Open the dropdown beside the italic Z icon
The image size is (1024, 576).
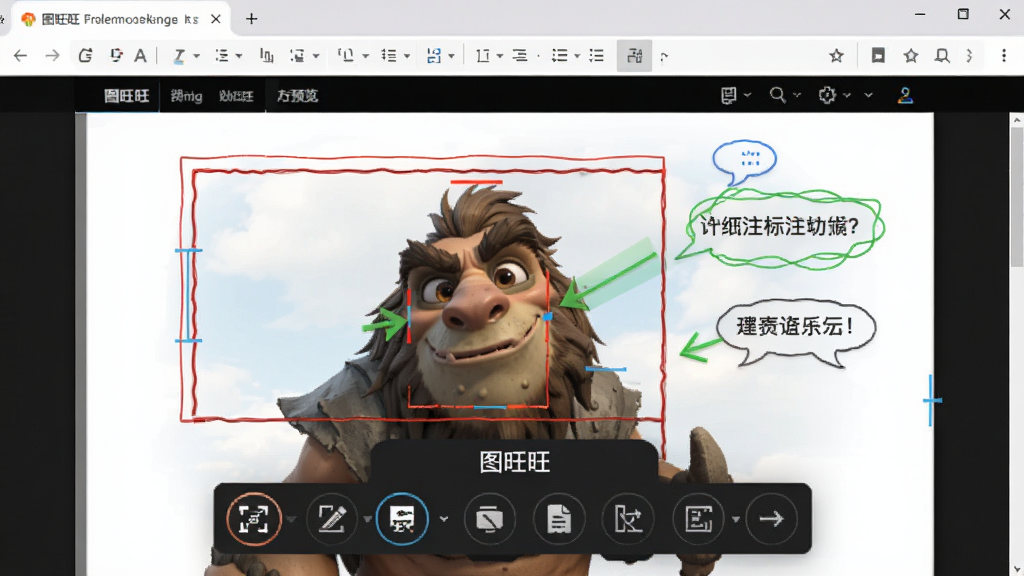196,57
